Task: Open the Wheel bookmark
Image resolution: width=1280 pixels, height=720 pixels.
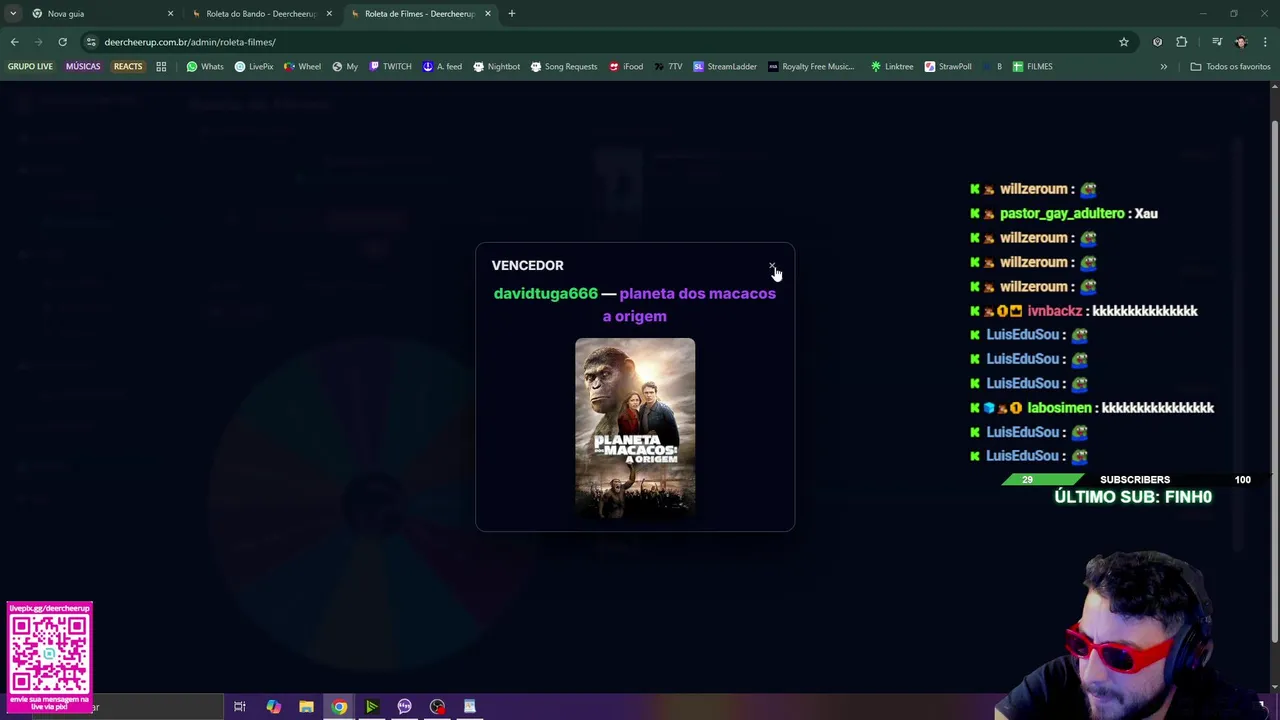Action: pyautogui.click(x=302, y=67)
